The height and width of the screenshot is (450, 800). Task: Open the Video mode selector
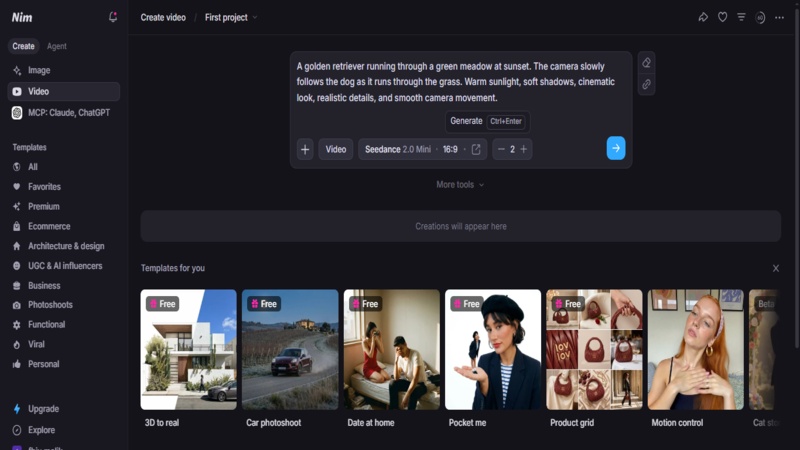tap(336, 149)
